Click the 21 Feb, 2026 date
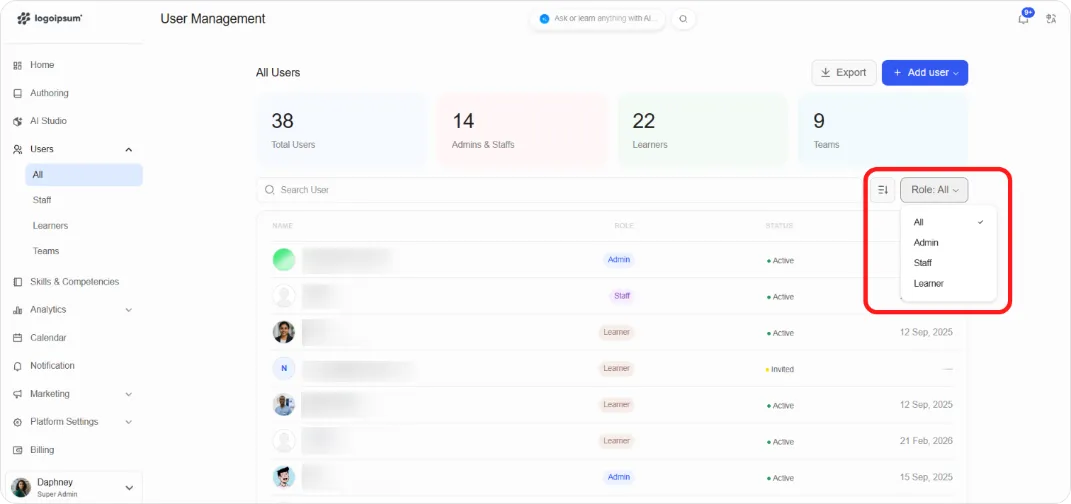Screen dimensions: 1071x504 [926, 441]
